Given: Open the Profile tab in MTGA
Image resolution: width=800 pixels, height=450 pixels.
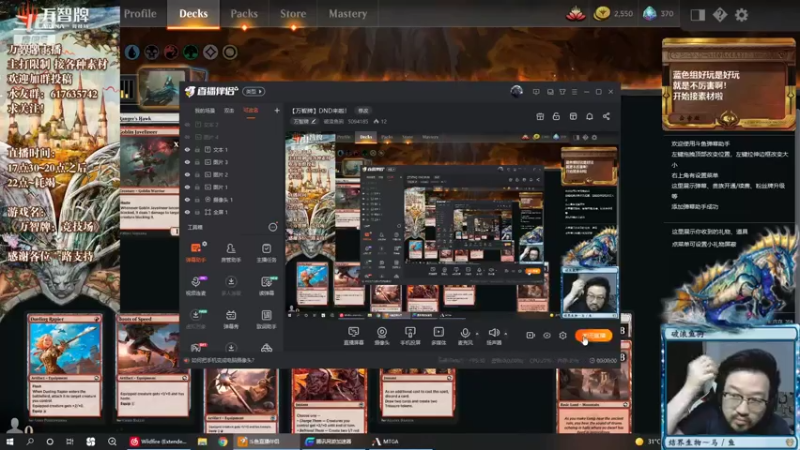Looking at the screenshot, I should [140, 14].
